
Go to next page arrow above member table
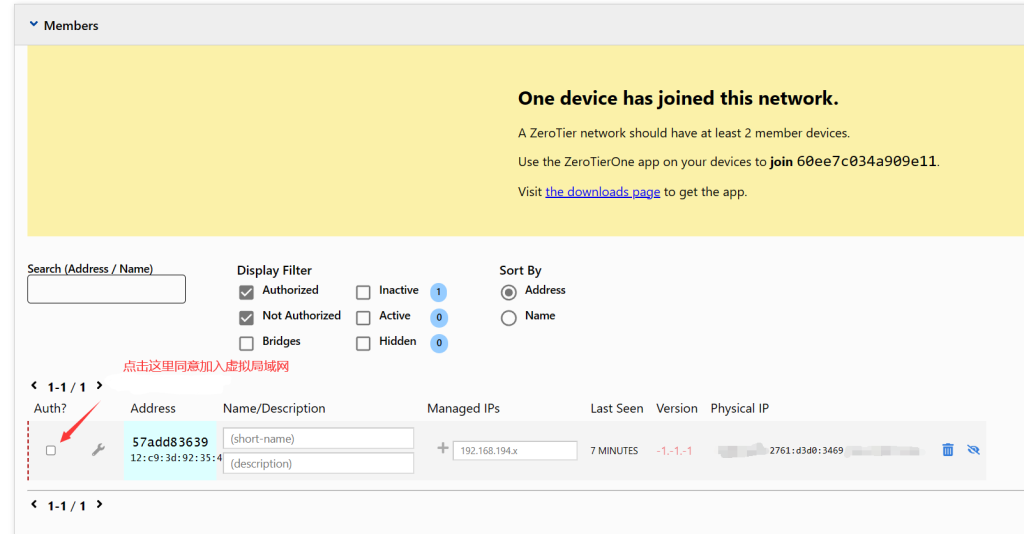pos(100,386)
